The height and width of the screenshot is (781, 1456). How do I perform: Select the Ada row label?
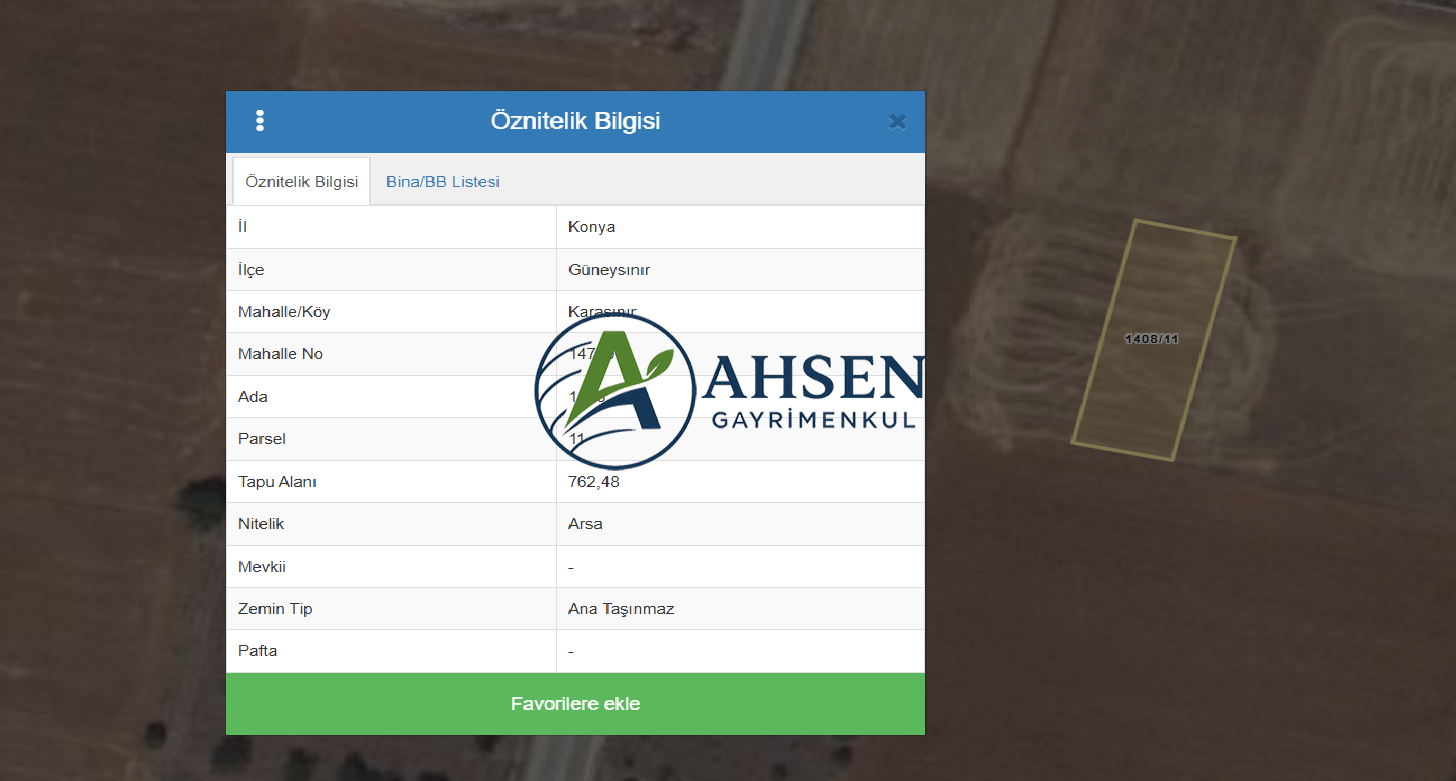tap(253, 397)
